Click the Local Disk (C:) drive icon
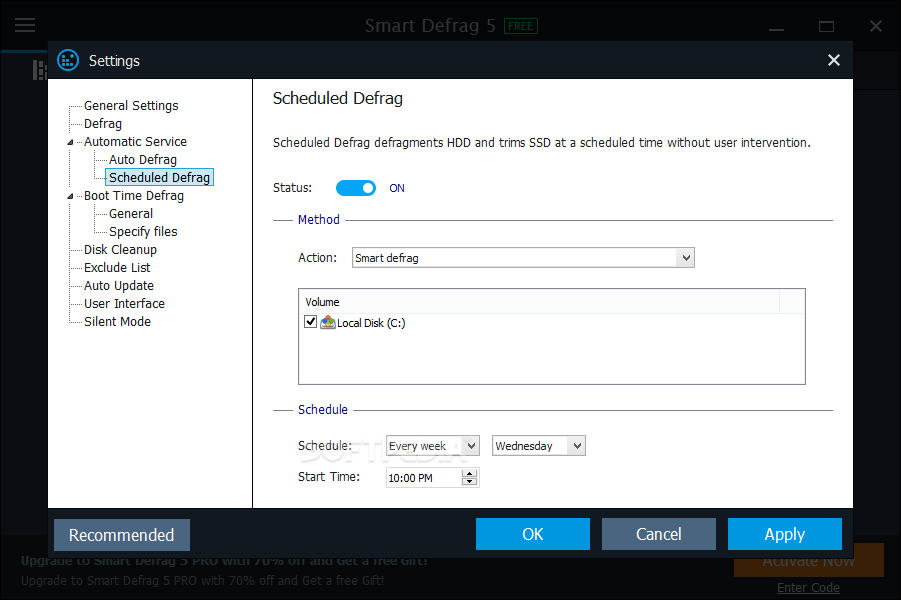 coord(328,322)
